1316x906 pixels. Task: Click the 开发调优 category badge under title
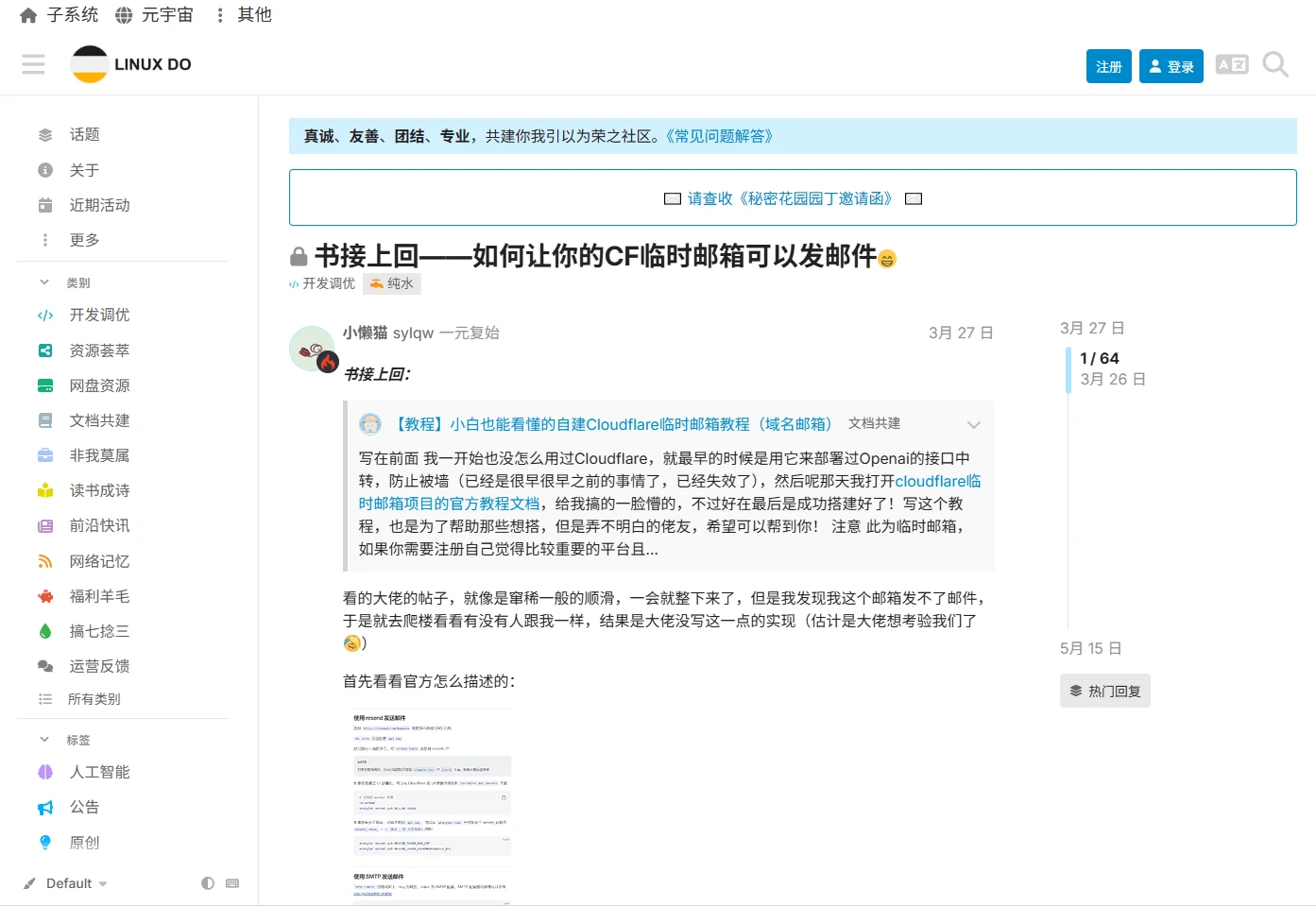point(322,283)
